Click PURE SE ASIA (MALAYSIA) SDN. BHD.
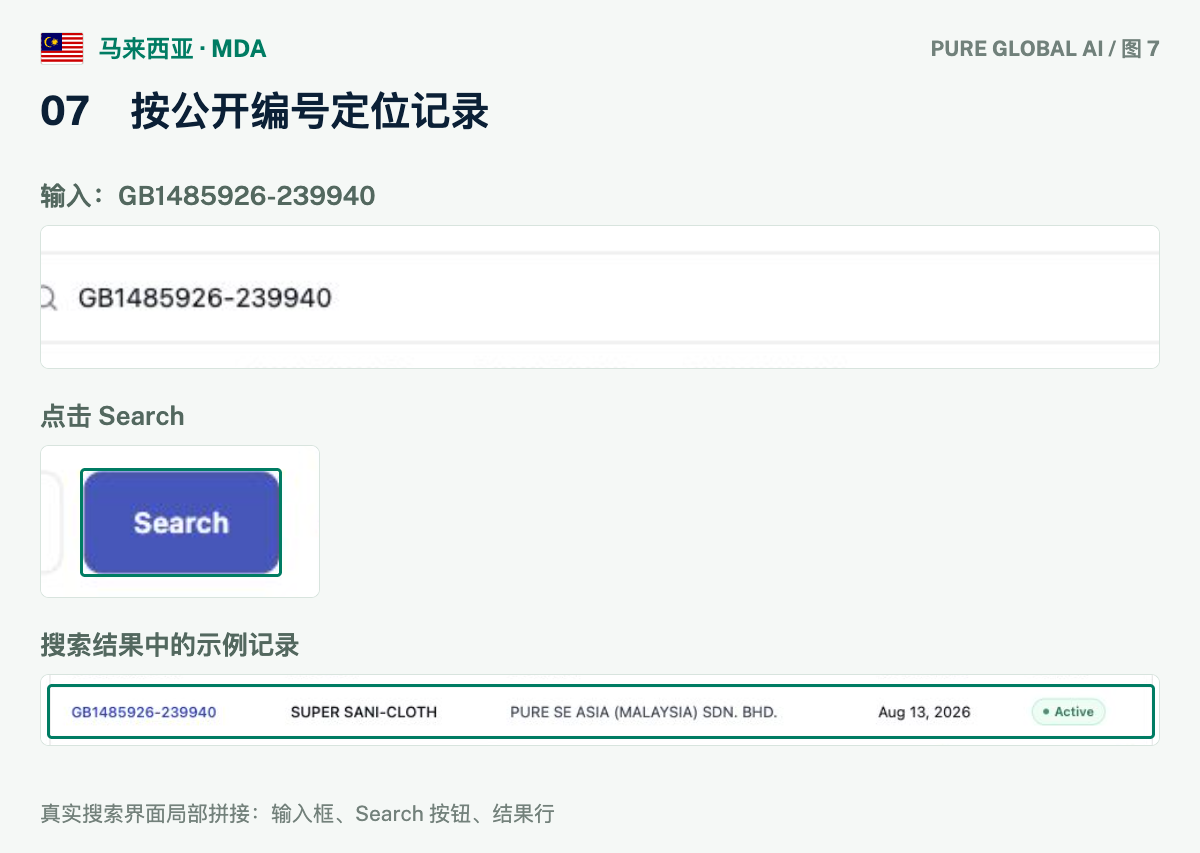Image resolution: width=1200 pixels, height=853 pixels. pos(644,712)
